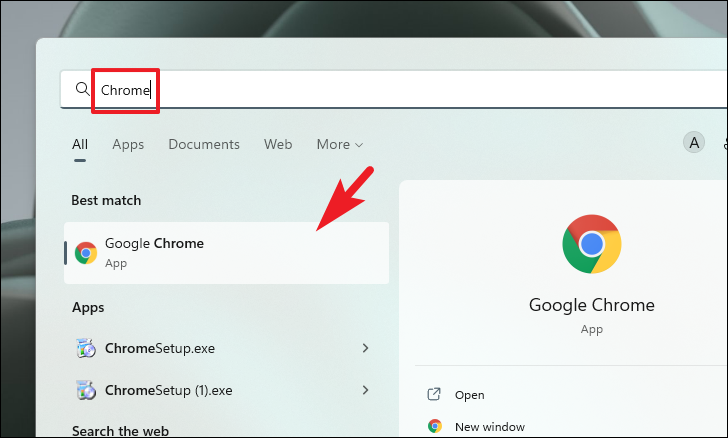The height and width of the screenshot is (438, 728).
Task: Click the Search the web heading
Action: (x=121, y=431)
